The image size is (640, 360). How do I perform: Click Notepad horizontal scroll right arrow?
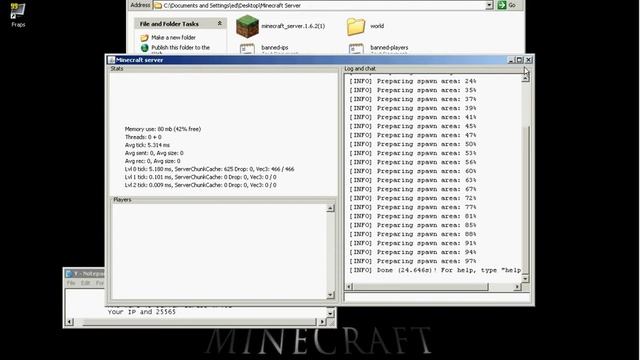pyautogui.click(x=322, y=322)
